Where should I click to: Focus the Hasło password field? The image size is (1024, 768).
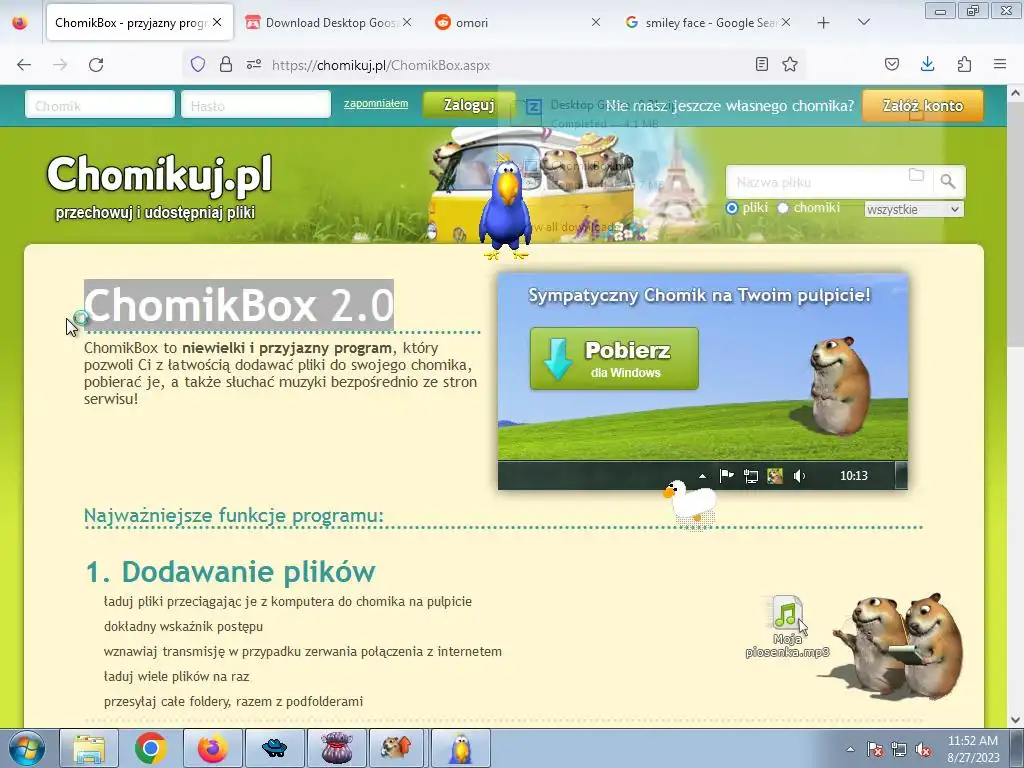tap(256, 104)
